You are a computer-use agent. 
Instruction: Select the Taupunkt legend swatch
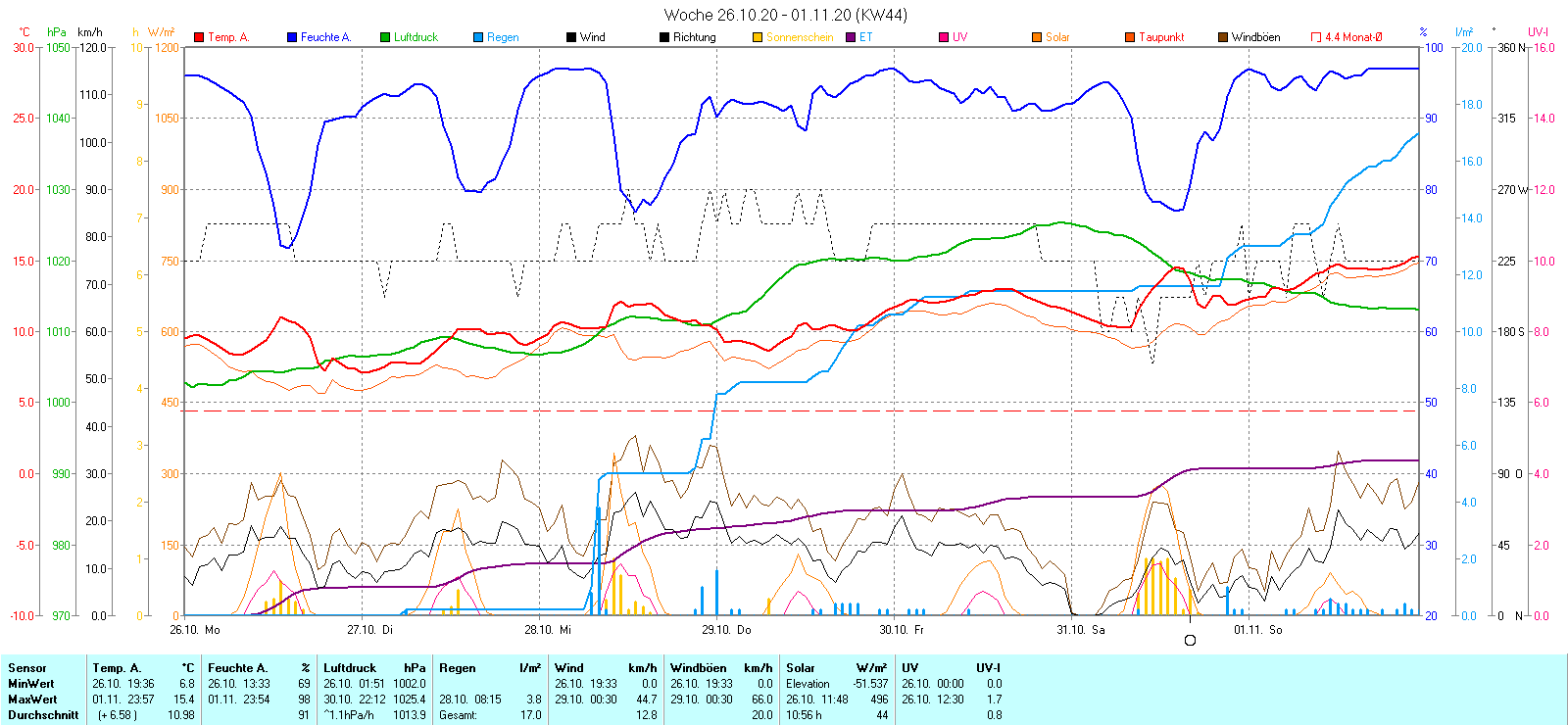click(x=1130, y=37)
